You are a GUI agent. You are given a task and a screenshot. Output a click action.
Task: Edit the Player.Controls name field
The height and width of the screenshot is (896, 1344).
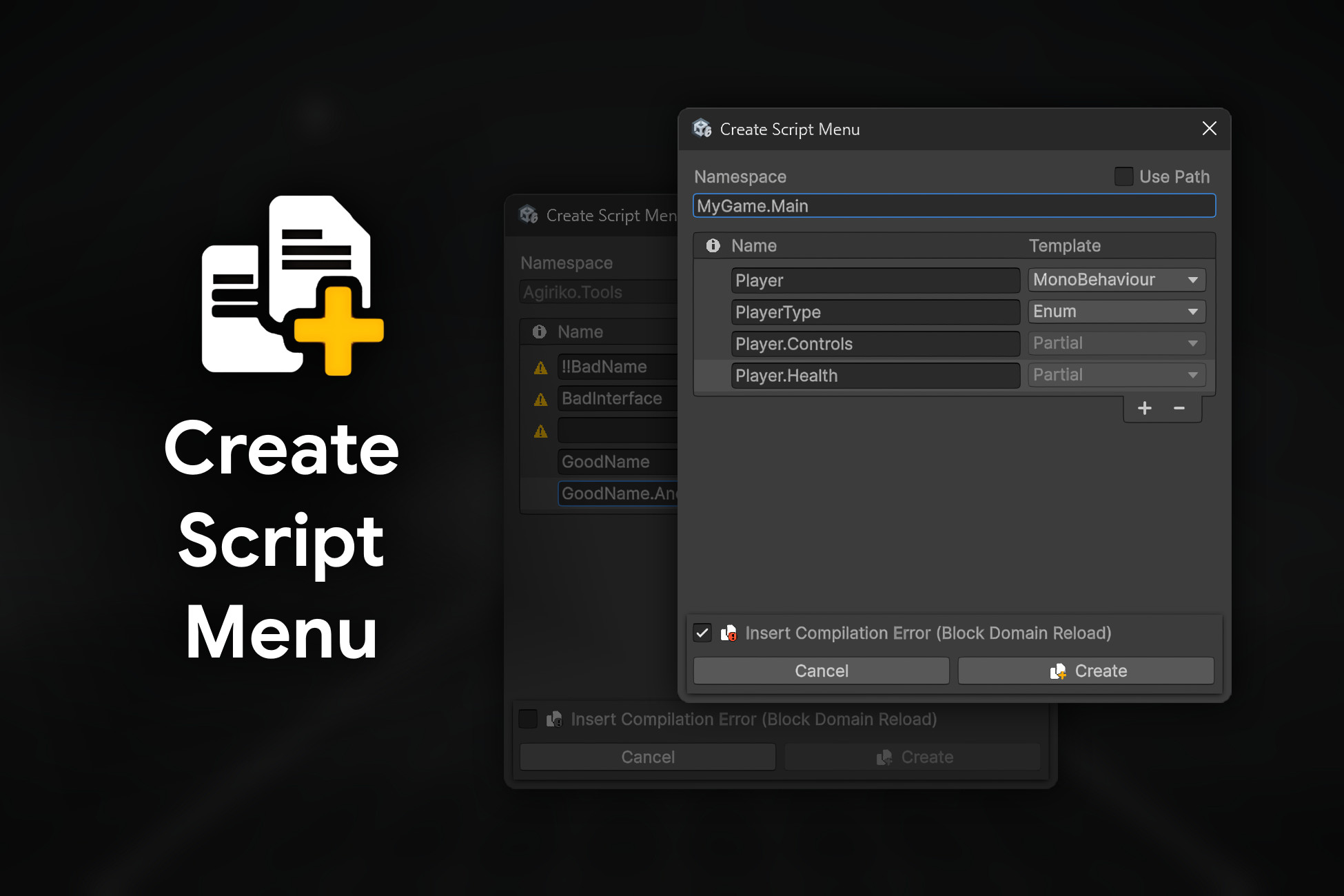pos(875,344)
